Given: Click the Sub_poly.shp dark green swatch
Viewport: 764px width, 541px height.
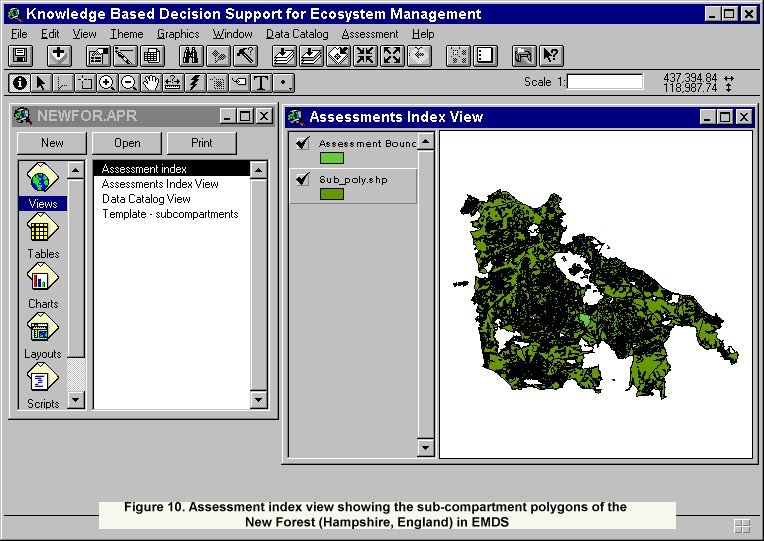Looking at the screenshot, I should (x=332, y=194).
